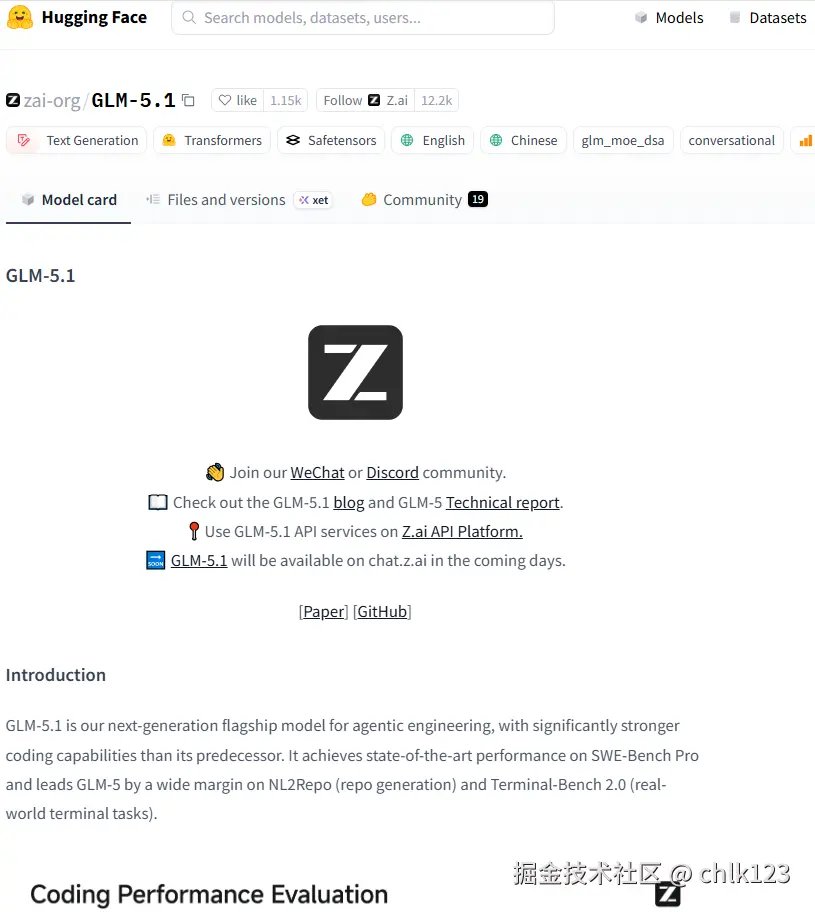
Task: Open the Community tab
Action: tap(422, 200)
